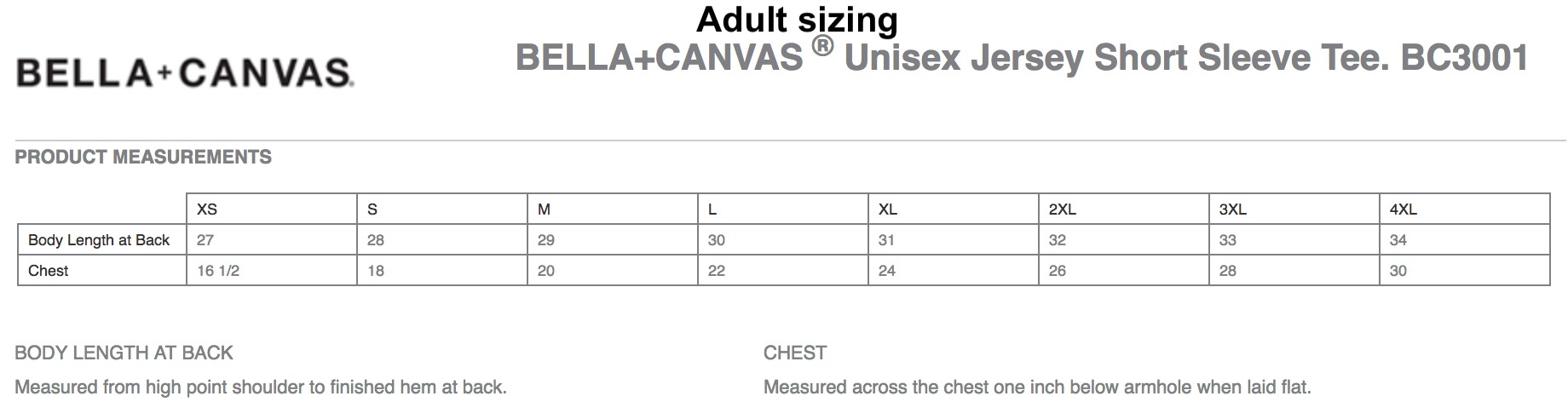Click the CHEST description heading below table
This screenshot has height=419, width=1568.
[x=795, y=353]
